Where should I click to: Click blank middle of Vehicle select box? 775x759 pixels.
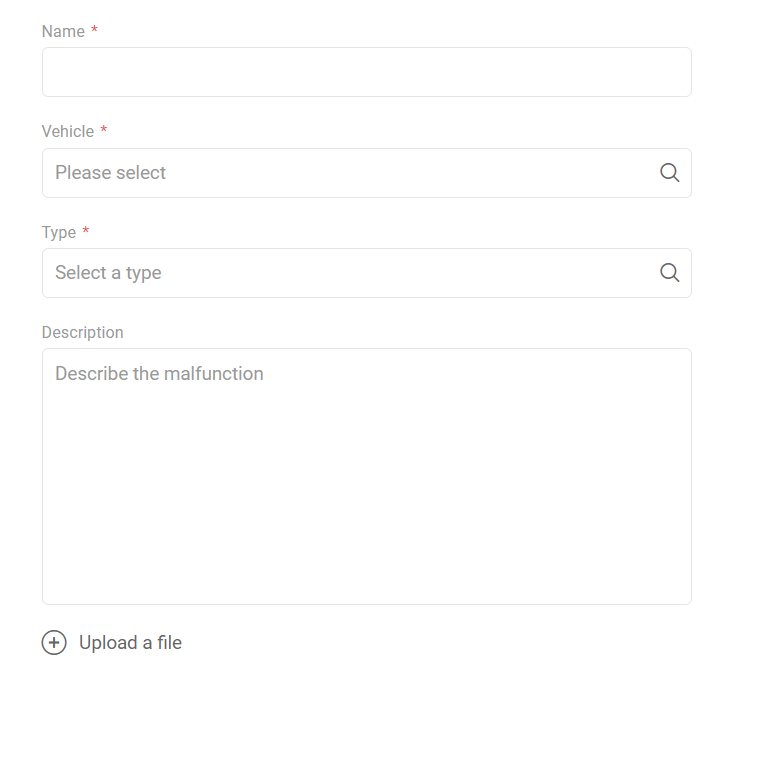[395, 173]
